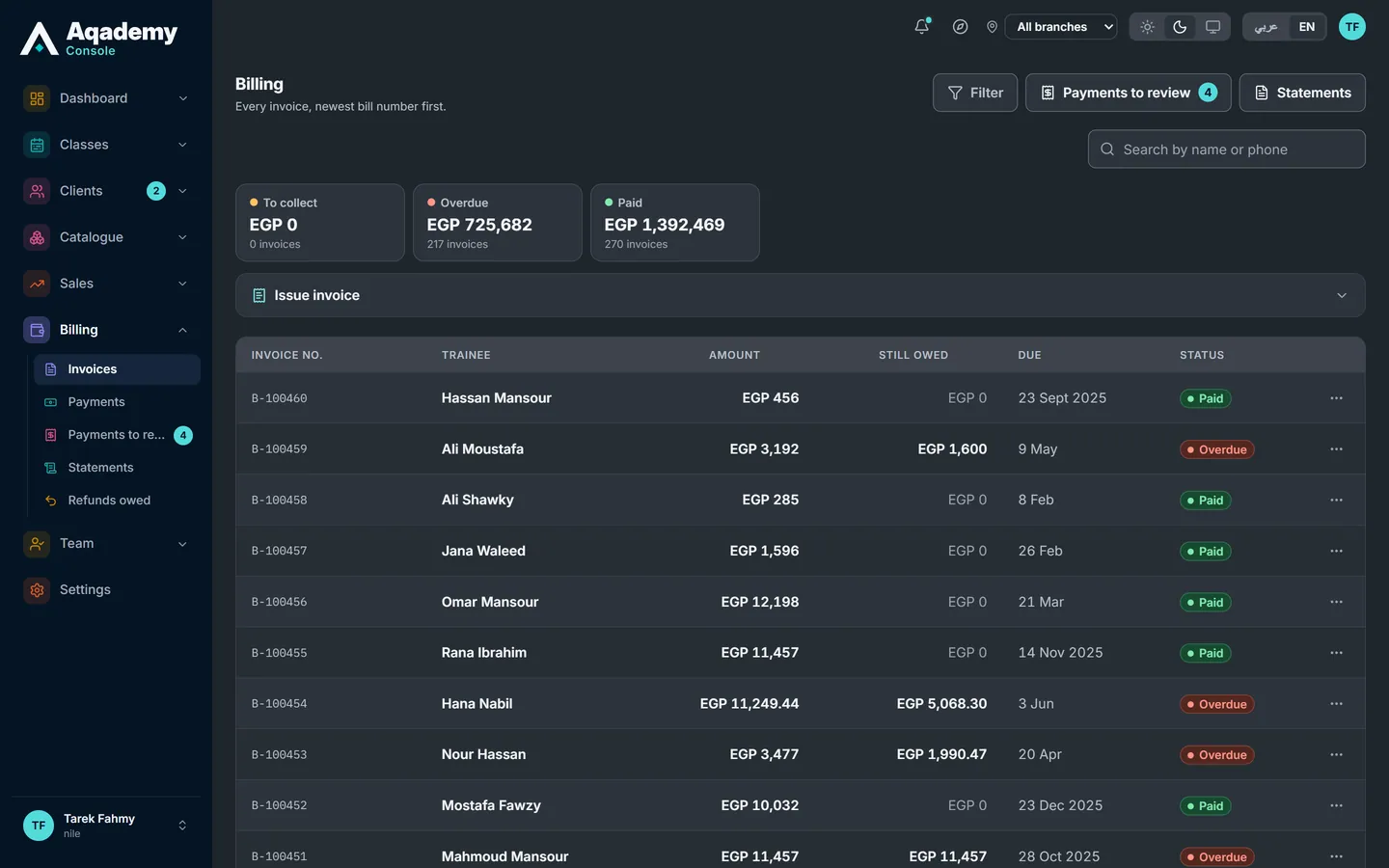Switch language to EN
1389x868 pixels.
(x=1307, y=27)
